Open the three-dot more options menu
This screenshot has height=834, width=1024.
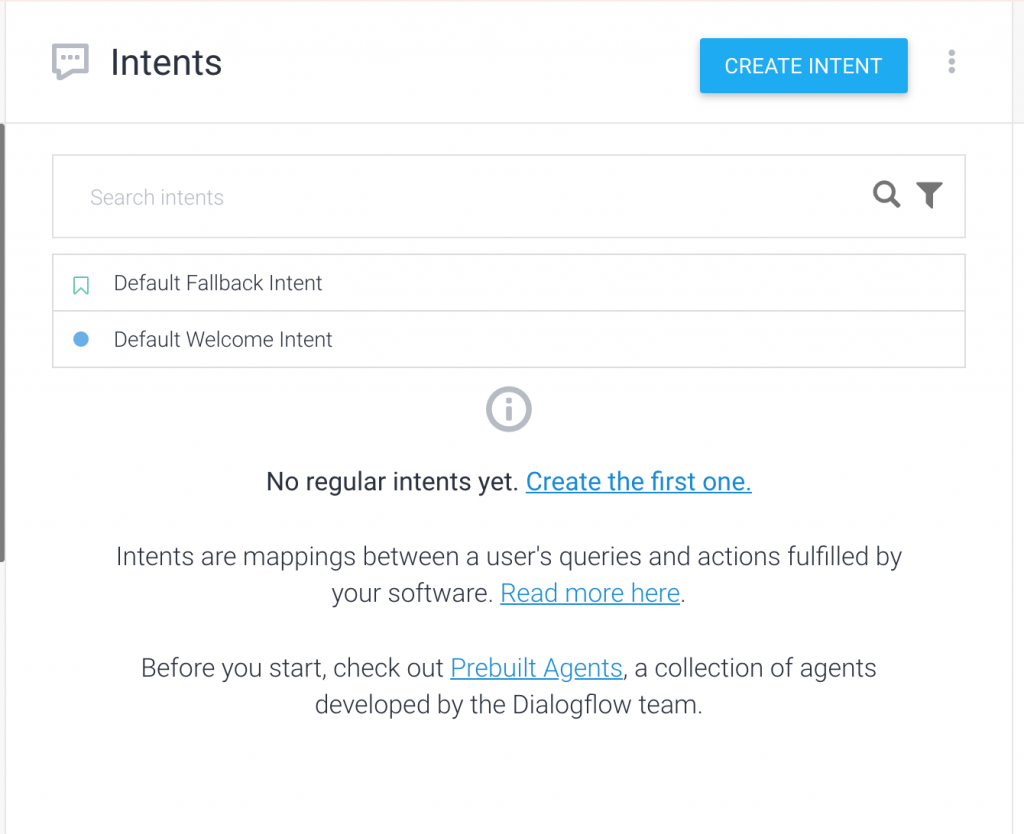[x=951, y=63]
